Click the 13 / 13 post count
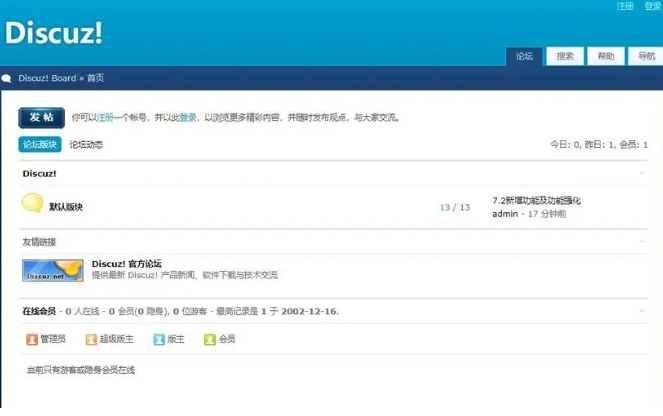 [x=455, y=207]
